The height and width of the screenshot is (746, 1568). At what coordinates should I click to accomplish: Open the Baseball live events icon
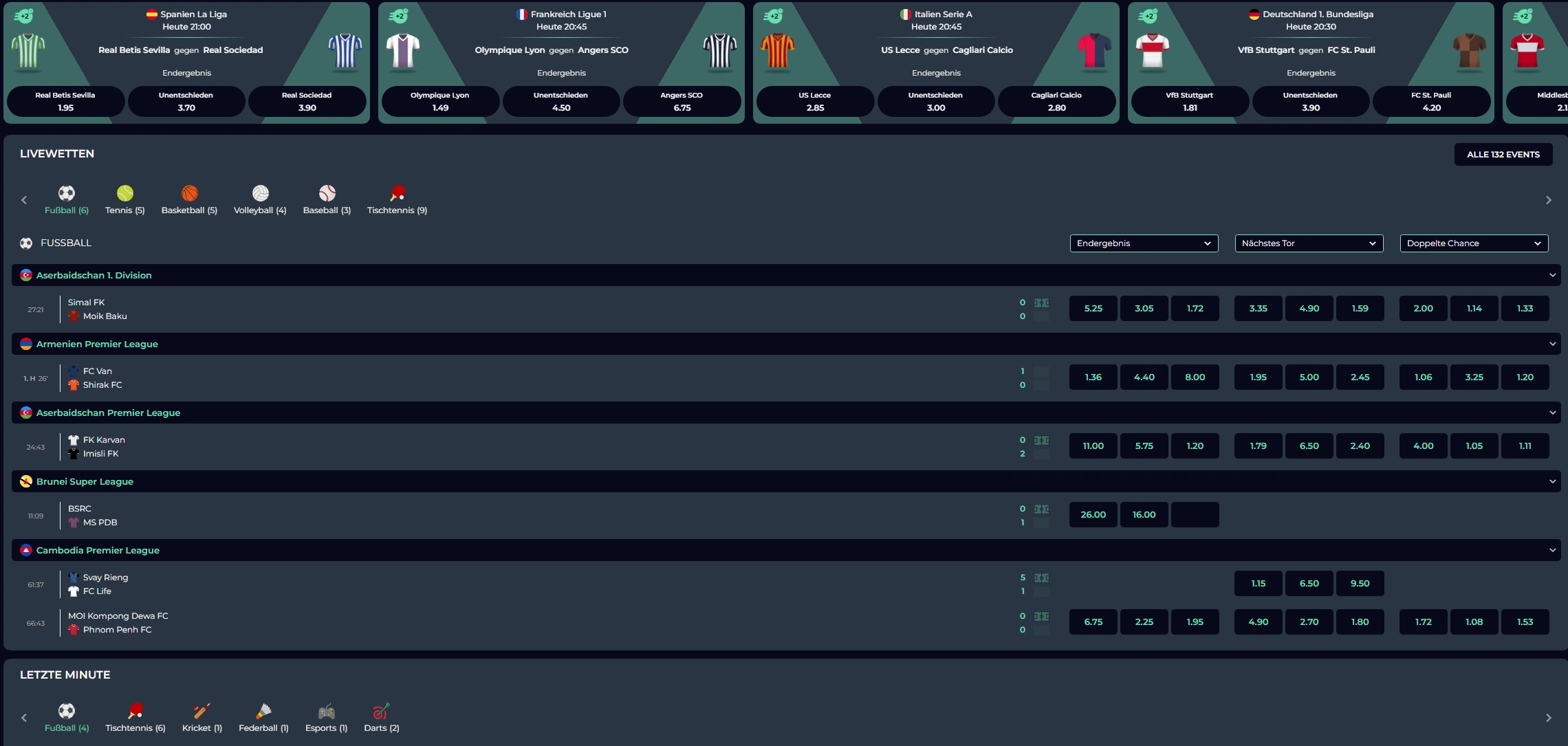[327, 193]
